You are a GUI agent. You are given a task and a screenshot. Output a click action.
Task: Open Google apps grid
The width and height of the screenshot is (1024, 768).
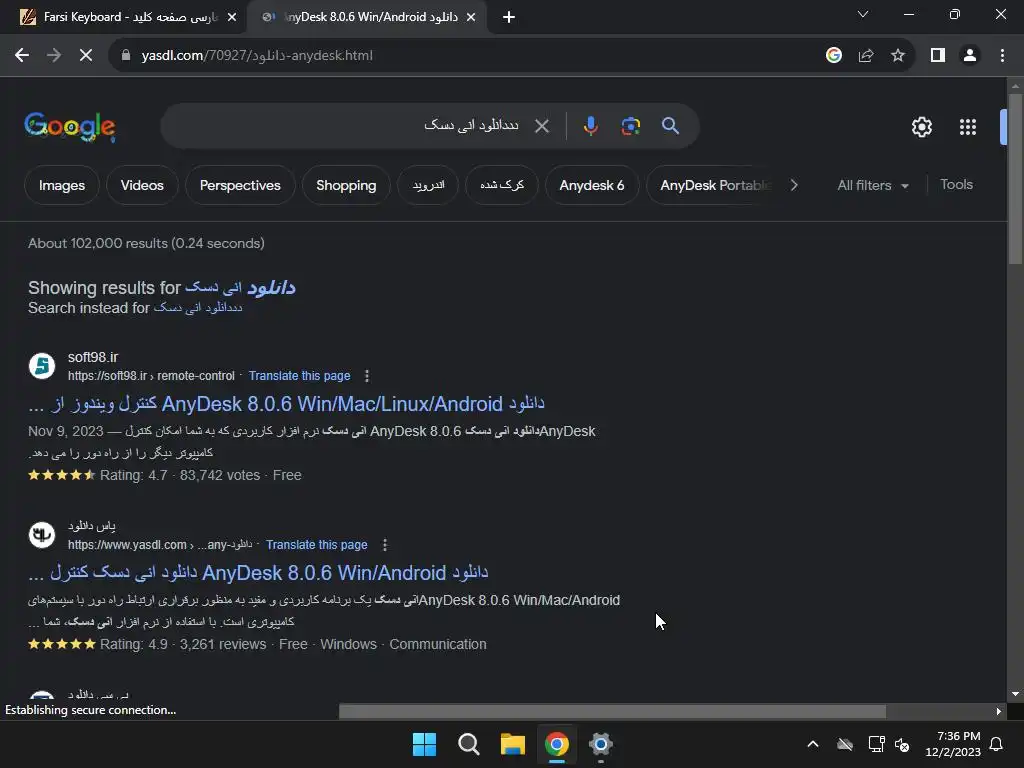pos(968,127)
